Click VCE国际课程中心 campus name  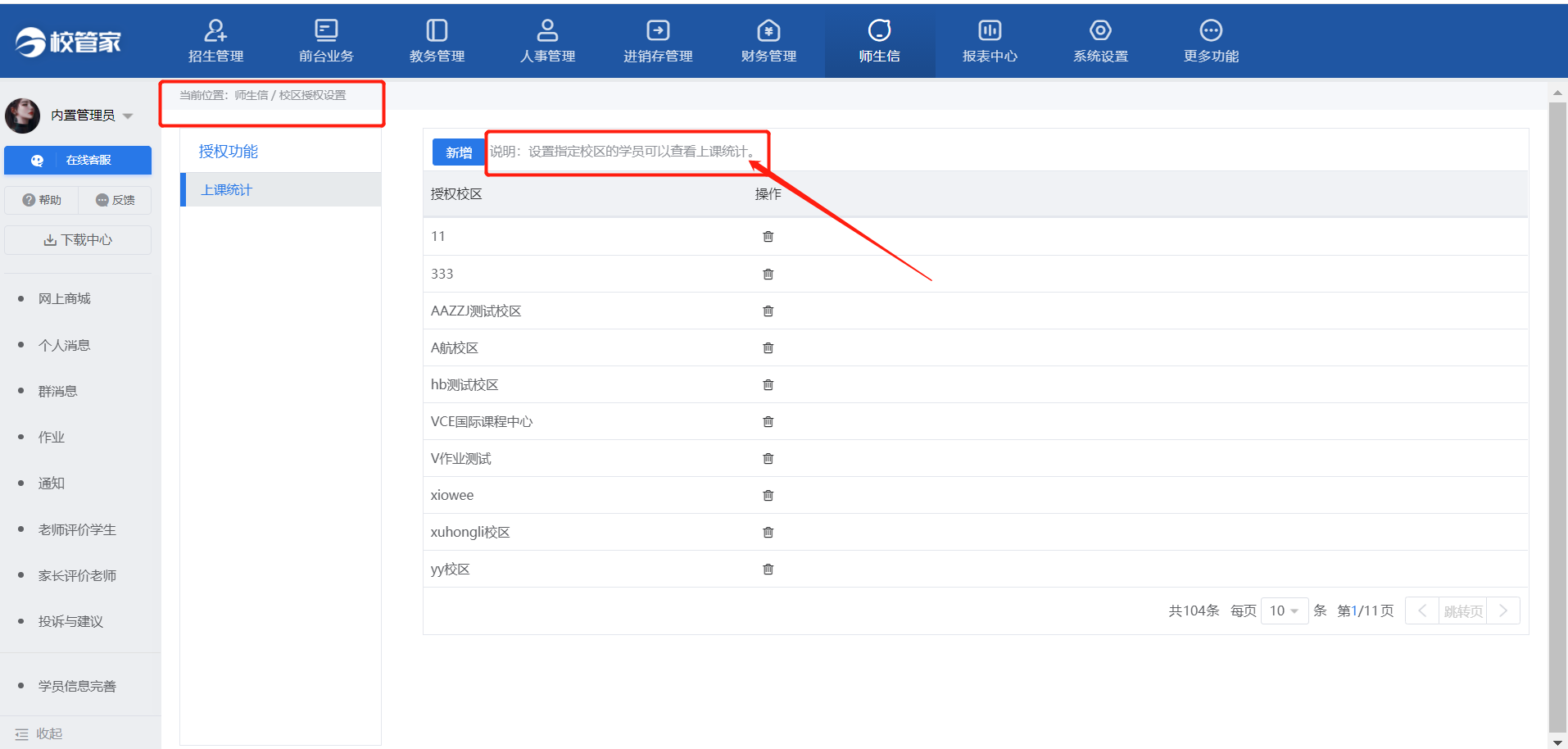482,421
